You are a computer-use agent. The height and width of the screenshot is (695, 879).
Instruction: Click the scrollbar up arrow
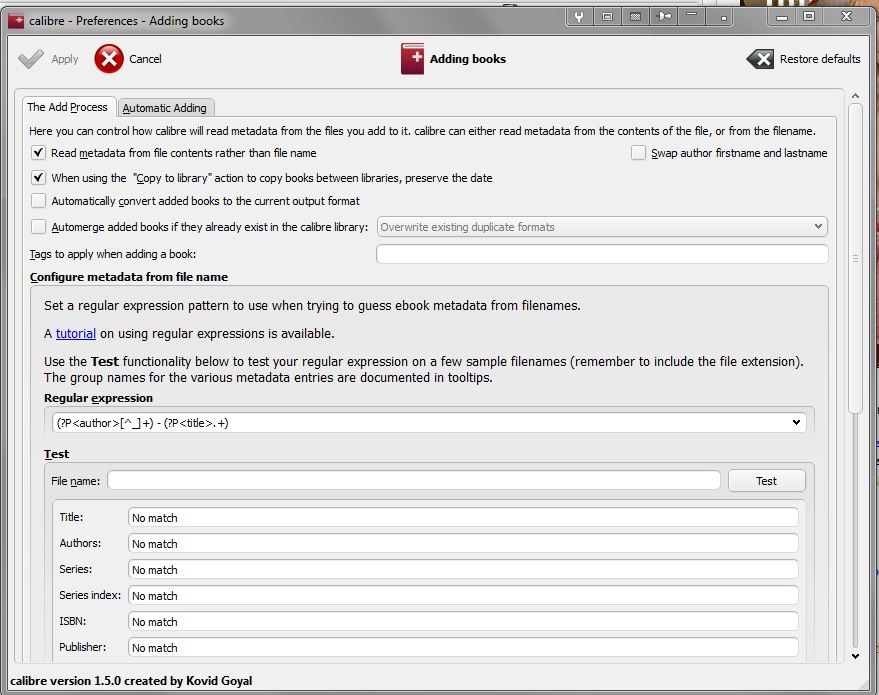855,96
